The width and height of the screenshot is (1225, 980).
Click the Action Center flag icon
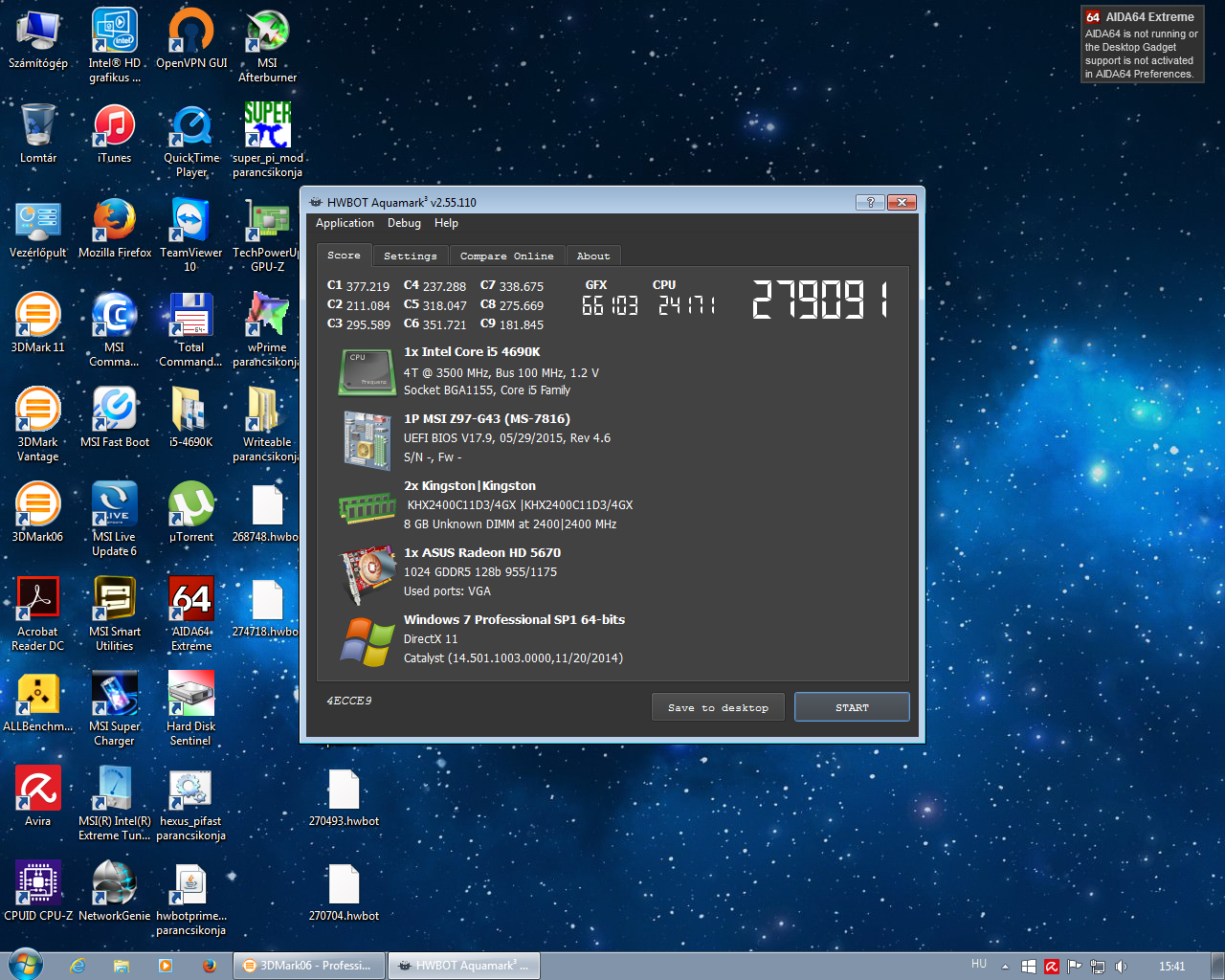point(1075,967)
